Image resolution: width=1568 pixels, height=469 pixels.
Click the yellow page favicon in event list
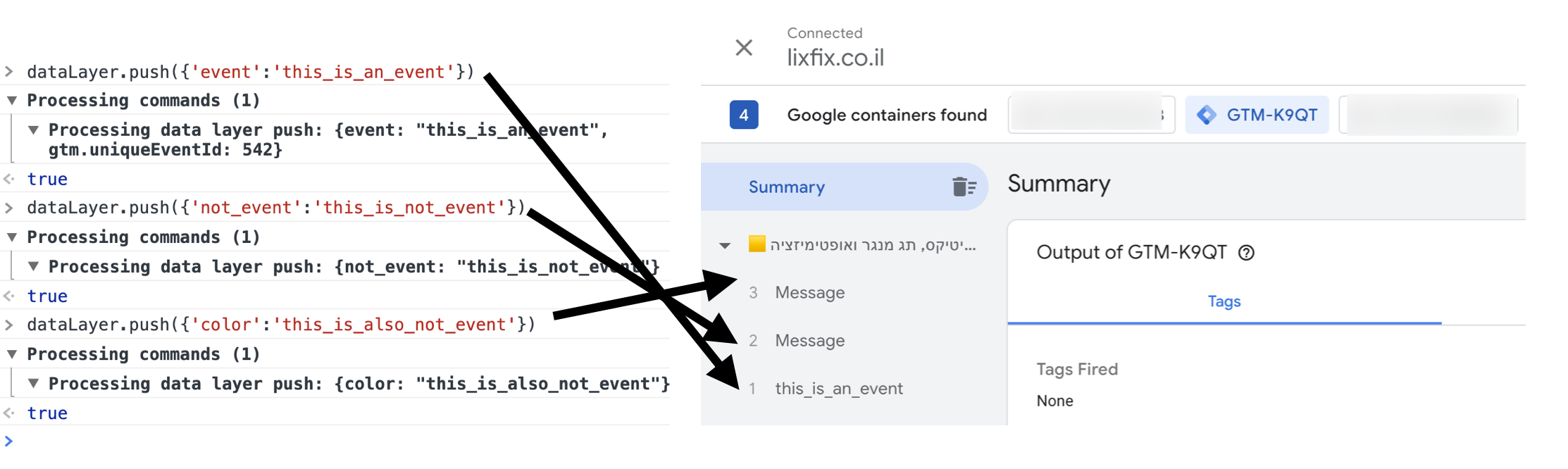[x=757, y=244]
